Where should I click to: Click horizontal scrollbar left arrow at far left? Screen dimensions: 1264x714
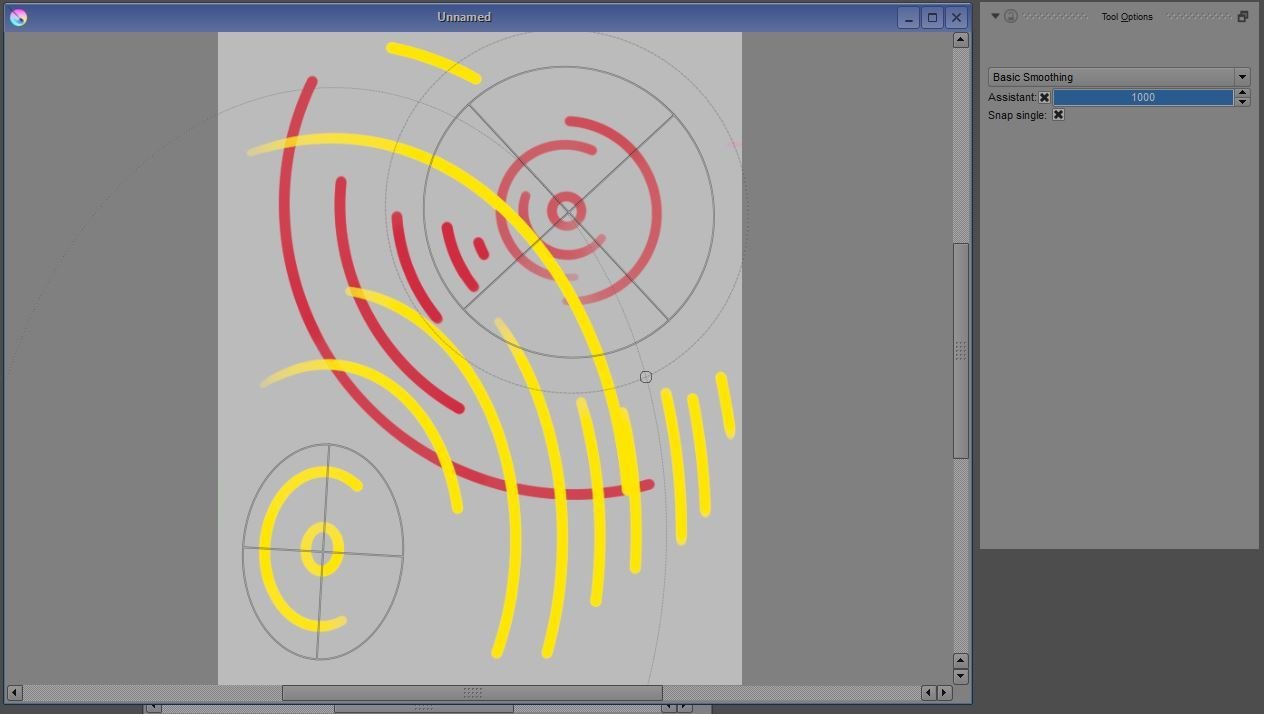coord(14,692)
